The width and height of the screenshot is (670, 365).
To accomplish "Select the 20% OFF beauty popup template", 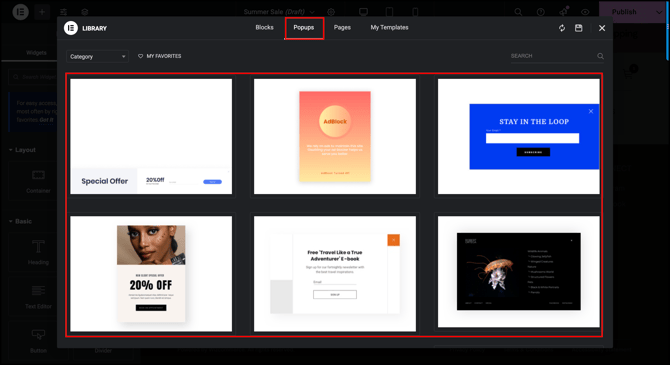I will coord(151,274).
